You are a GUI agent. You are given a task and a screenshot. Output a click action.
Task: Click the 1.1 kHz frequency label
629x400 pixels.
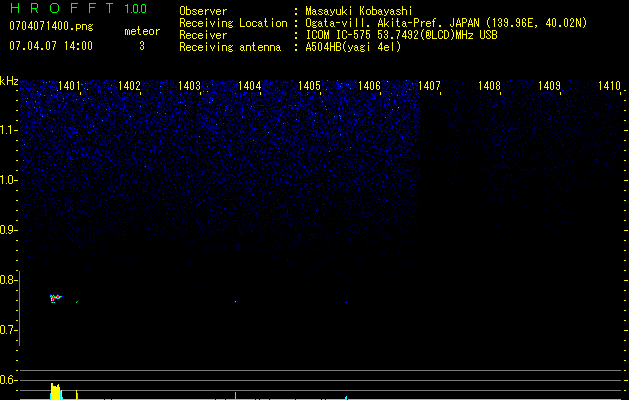pos(8,130)
